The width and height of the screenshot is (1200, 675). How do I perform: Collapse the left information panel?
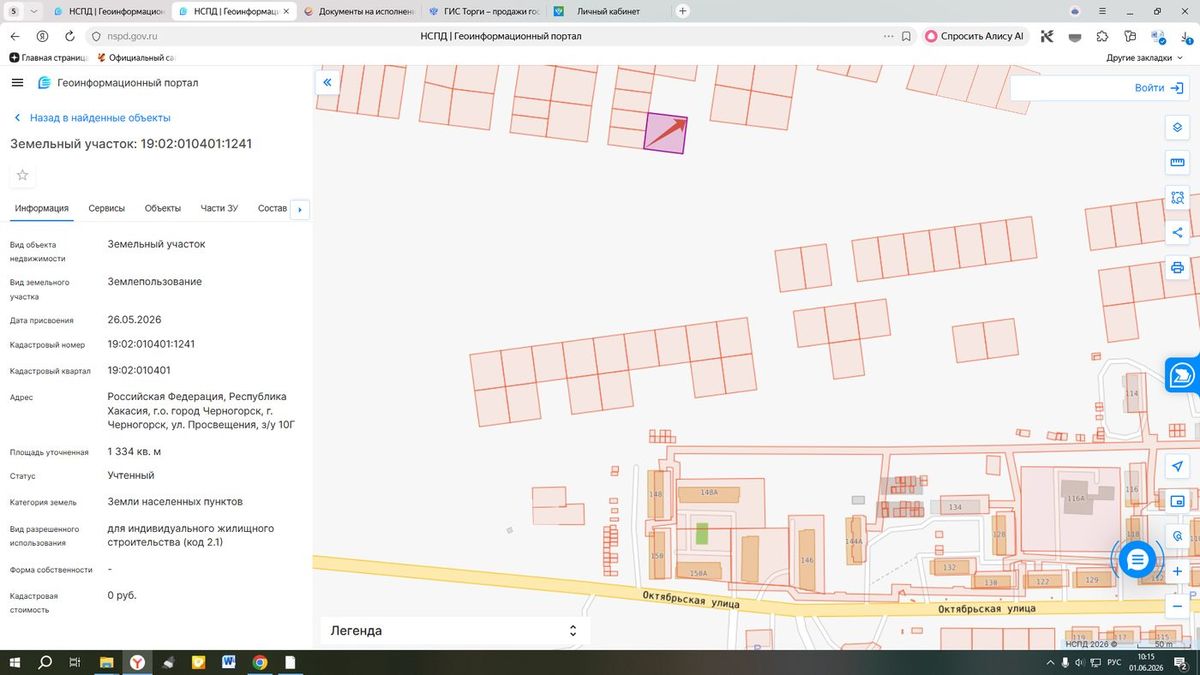pos(327,83)
